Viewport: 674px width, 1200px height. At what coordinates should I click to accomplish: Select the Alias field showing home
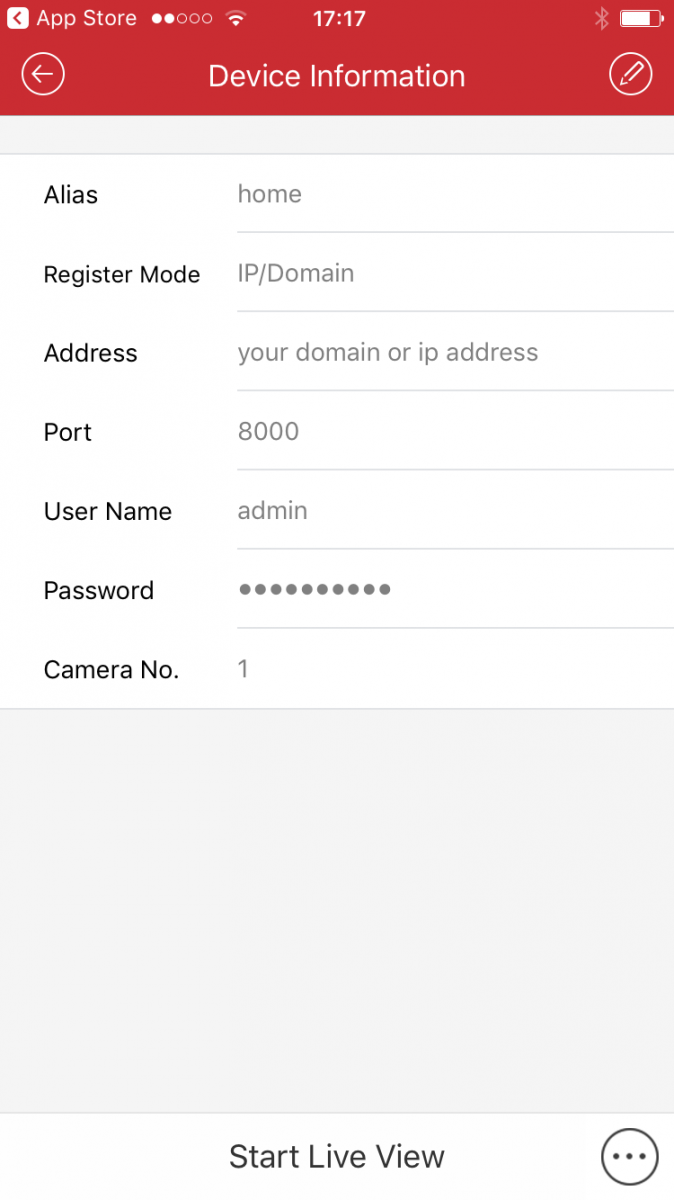[x=270, y=194]
